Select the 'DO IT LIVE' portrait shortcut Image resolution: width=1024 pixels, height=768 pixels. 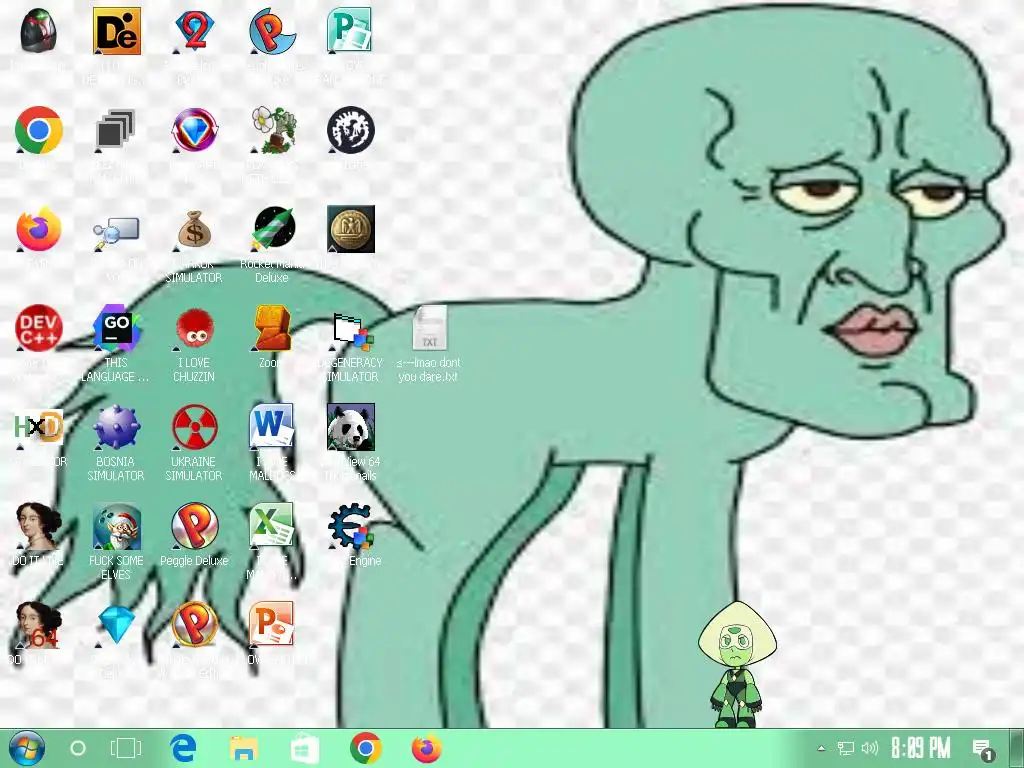tap(39, 527)
